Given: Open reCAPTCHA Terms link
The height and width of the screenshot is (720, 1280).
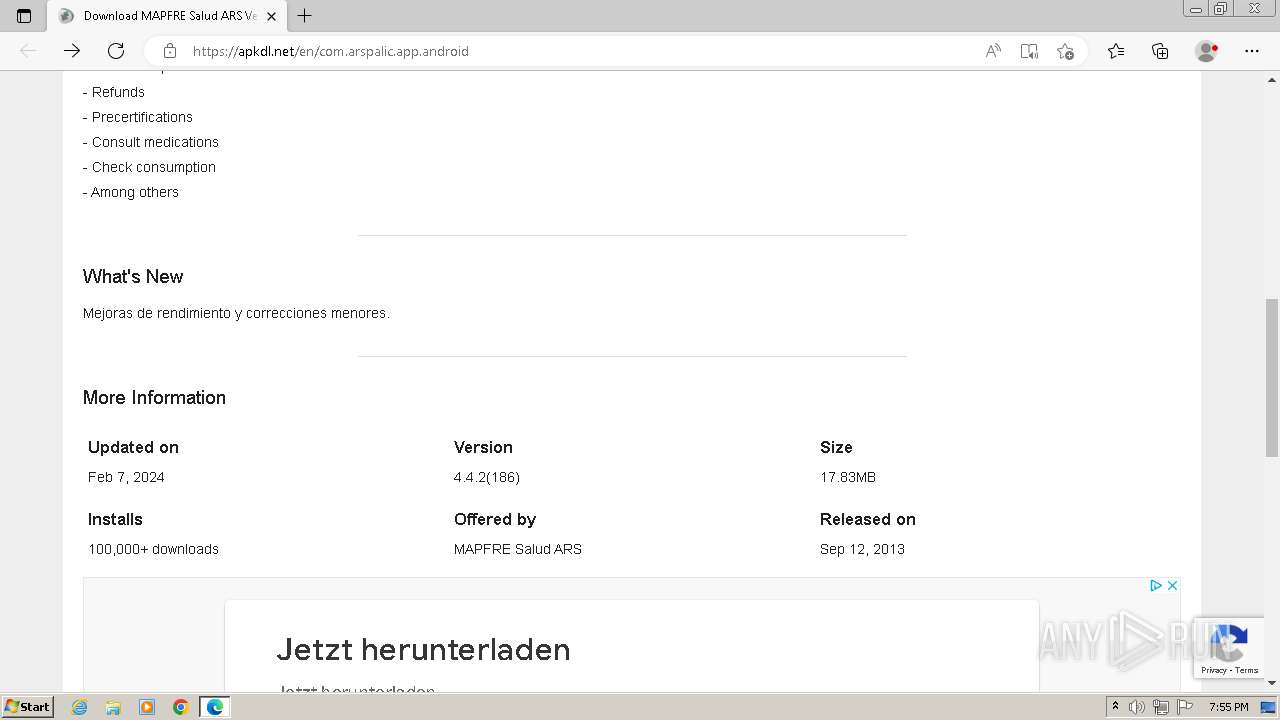Looking at the screenshot, I should pos(1247,670).
